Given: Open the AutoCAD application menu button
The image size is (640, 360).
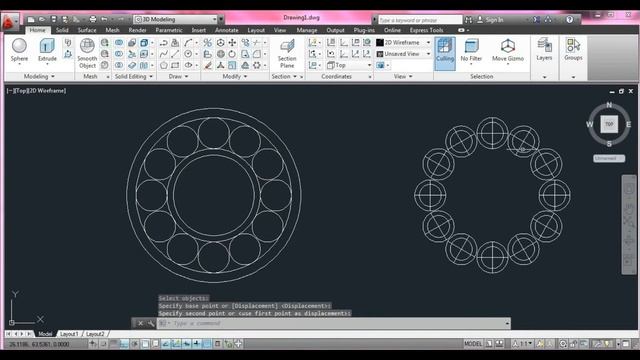Looking at the screenshot, I should point(10,22).
